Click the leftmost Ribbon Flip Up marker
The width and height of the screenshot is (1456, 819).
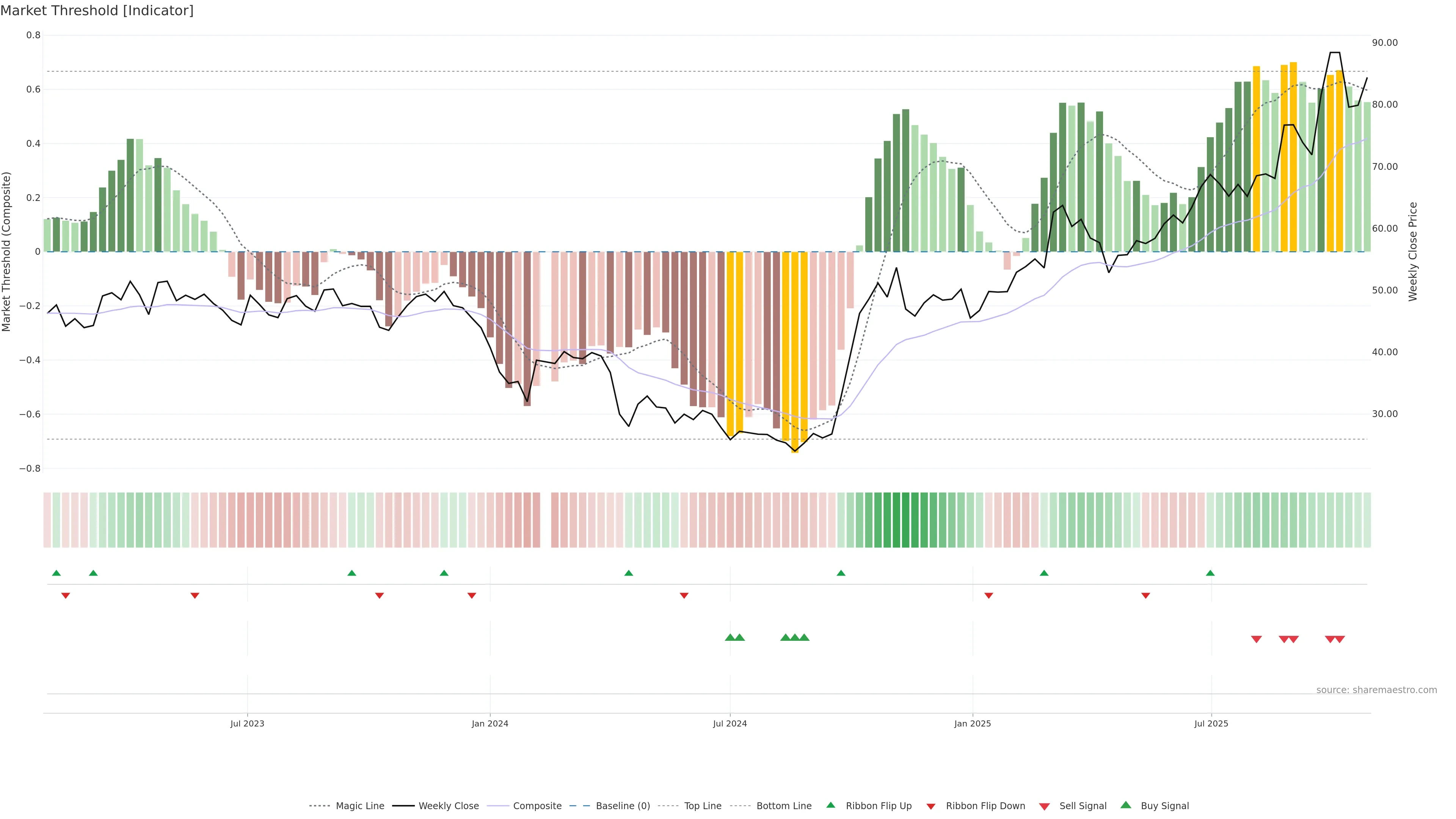tap(56, 573)
